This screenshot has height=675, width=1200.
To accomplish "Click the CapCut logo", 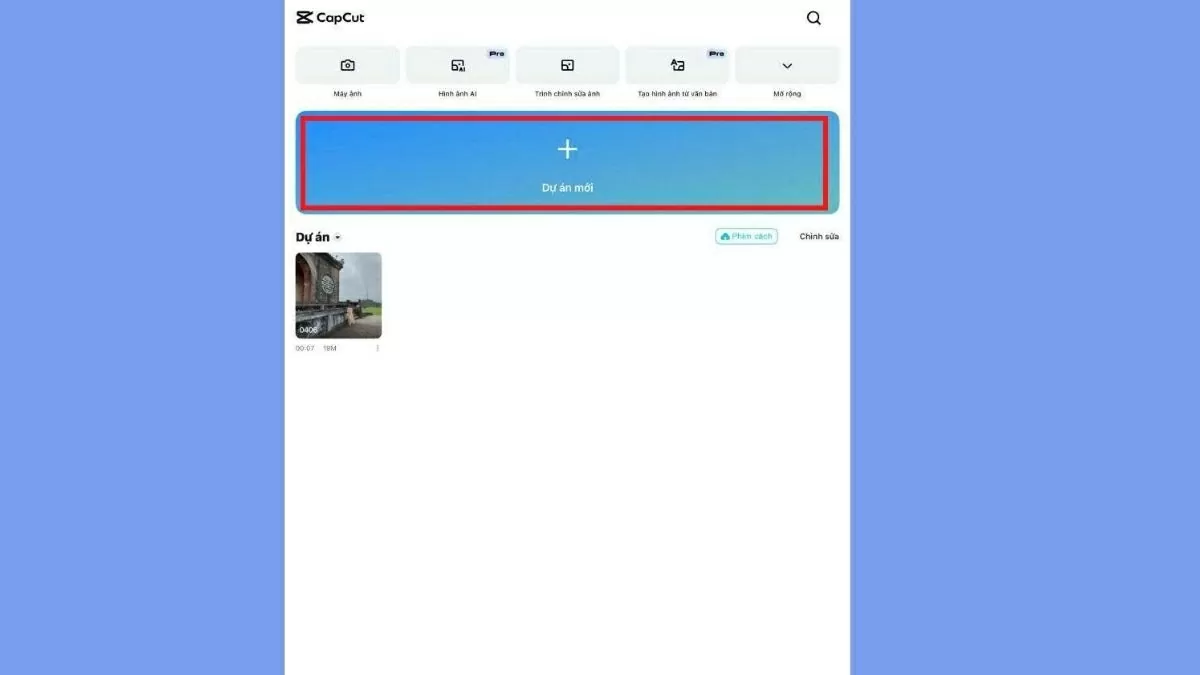I will tap(331, 18).
